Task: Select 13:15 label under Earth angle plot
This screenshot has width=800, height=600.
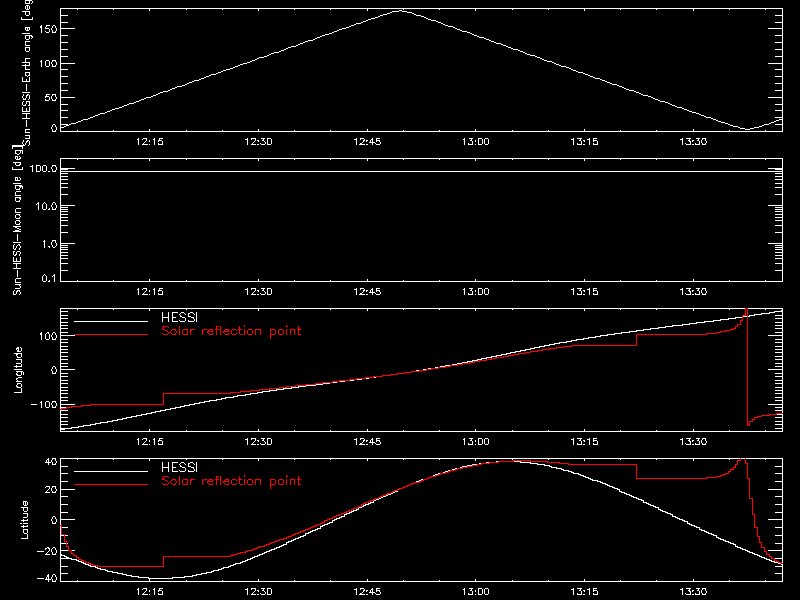Action: click(x=584, y=141)
